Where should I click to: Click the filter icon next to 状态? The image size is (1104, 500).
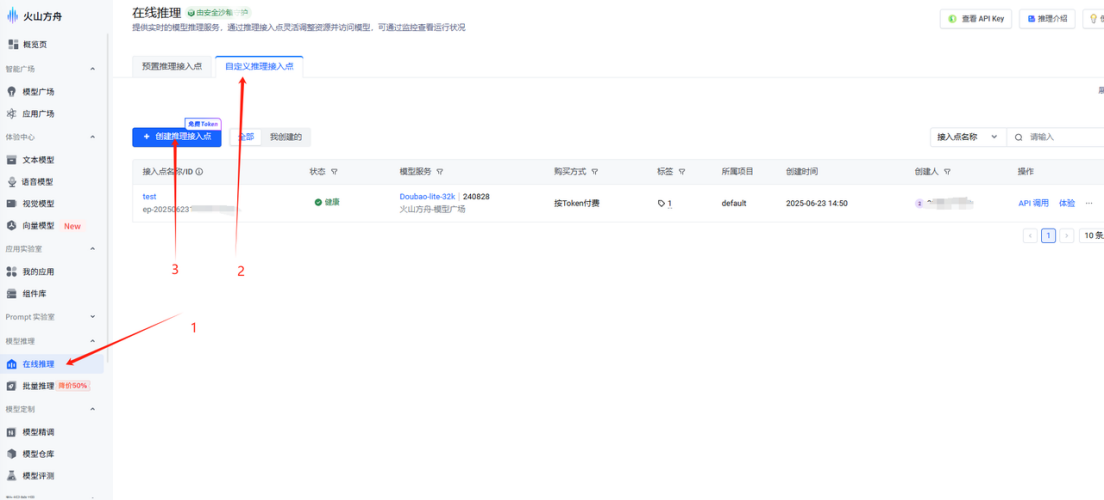pyautogui.click(x=334, y=172)
